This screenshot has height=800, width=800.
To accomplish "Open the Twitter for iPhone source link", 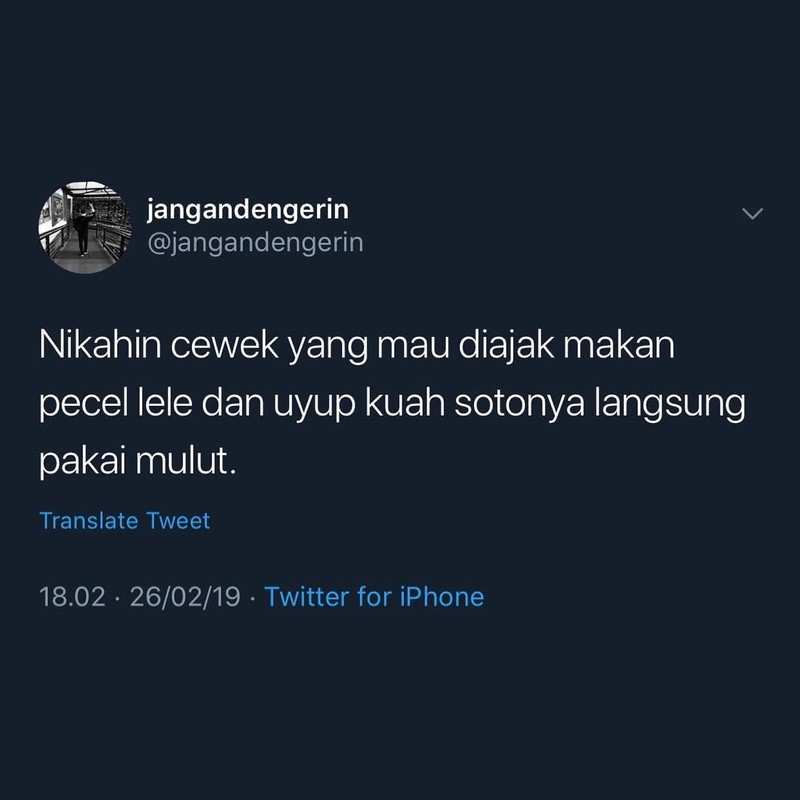I will 374,596.
